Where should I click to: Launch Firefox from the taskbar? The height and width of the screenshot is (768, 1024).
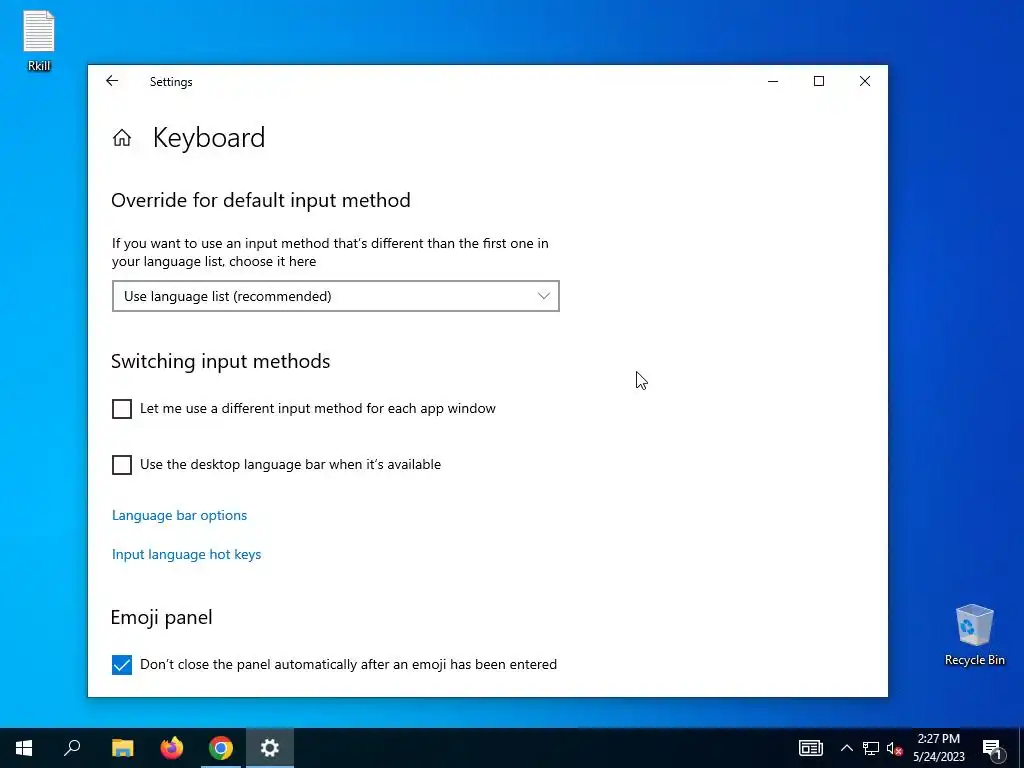[x=172, y=748]
